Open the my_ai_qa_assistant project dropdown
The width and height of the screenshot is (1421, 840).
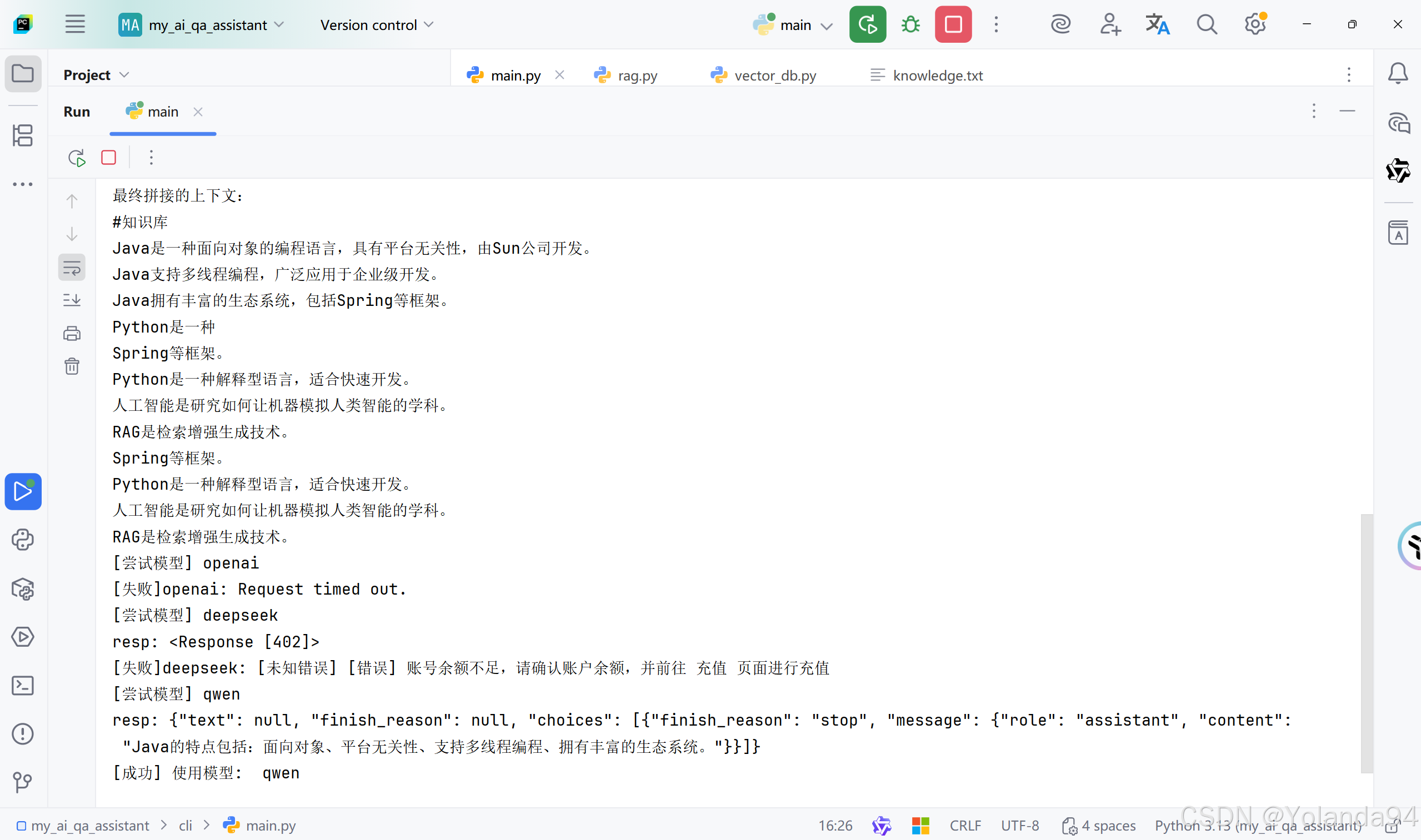(x=201, y=25)
